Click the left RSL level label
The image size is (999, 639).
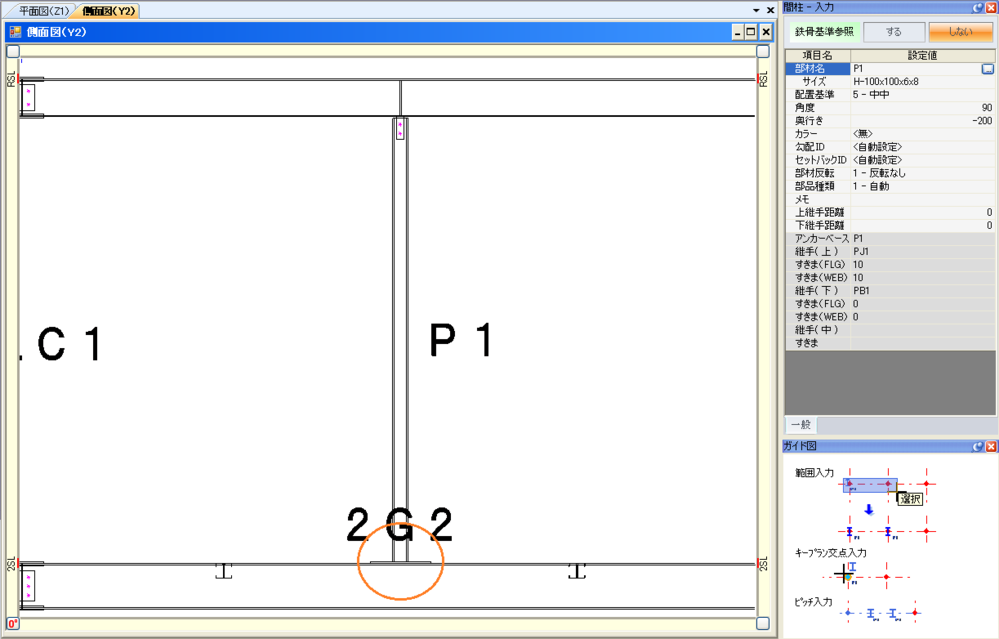pos(11,80)
